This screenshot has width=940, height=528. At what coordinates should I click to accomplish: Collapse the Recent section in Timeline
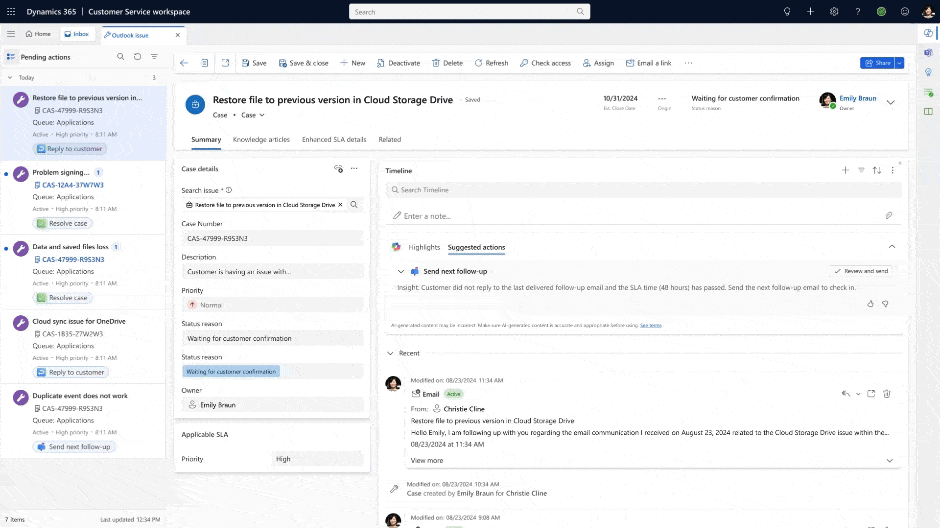click(390, 353)
